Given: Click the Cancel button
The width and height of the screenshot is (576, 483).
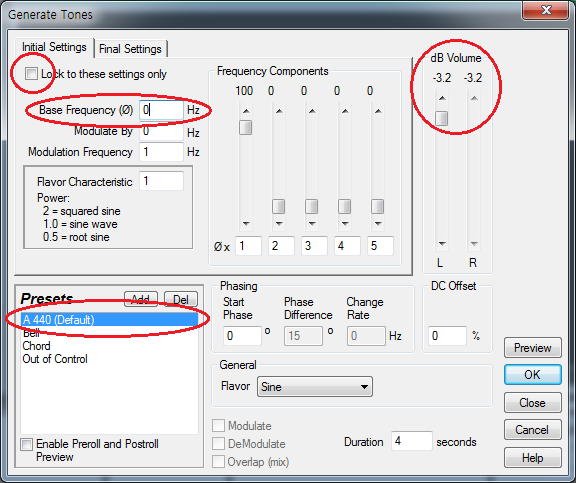Looking at the screenshot, I should (533, 429).
